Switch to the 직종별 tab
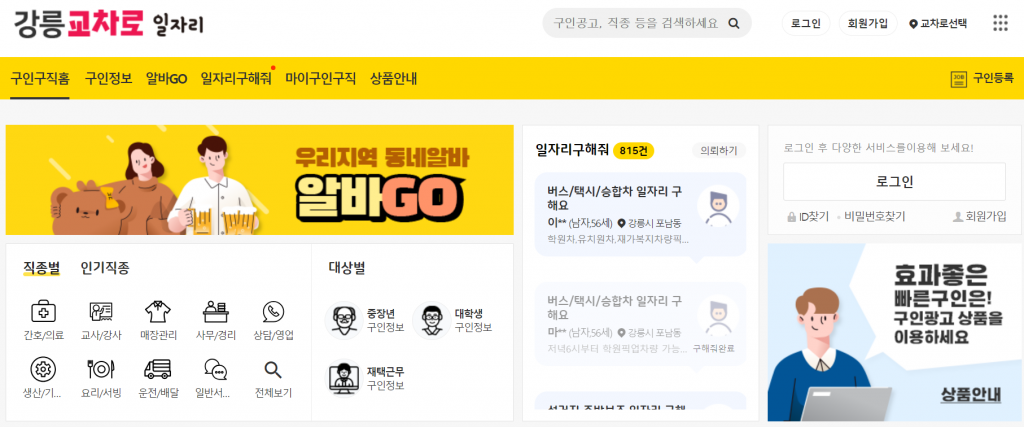The image size is (1024, 427). tap(41, 268)
